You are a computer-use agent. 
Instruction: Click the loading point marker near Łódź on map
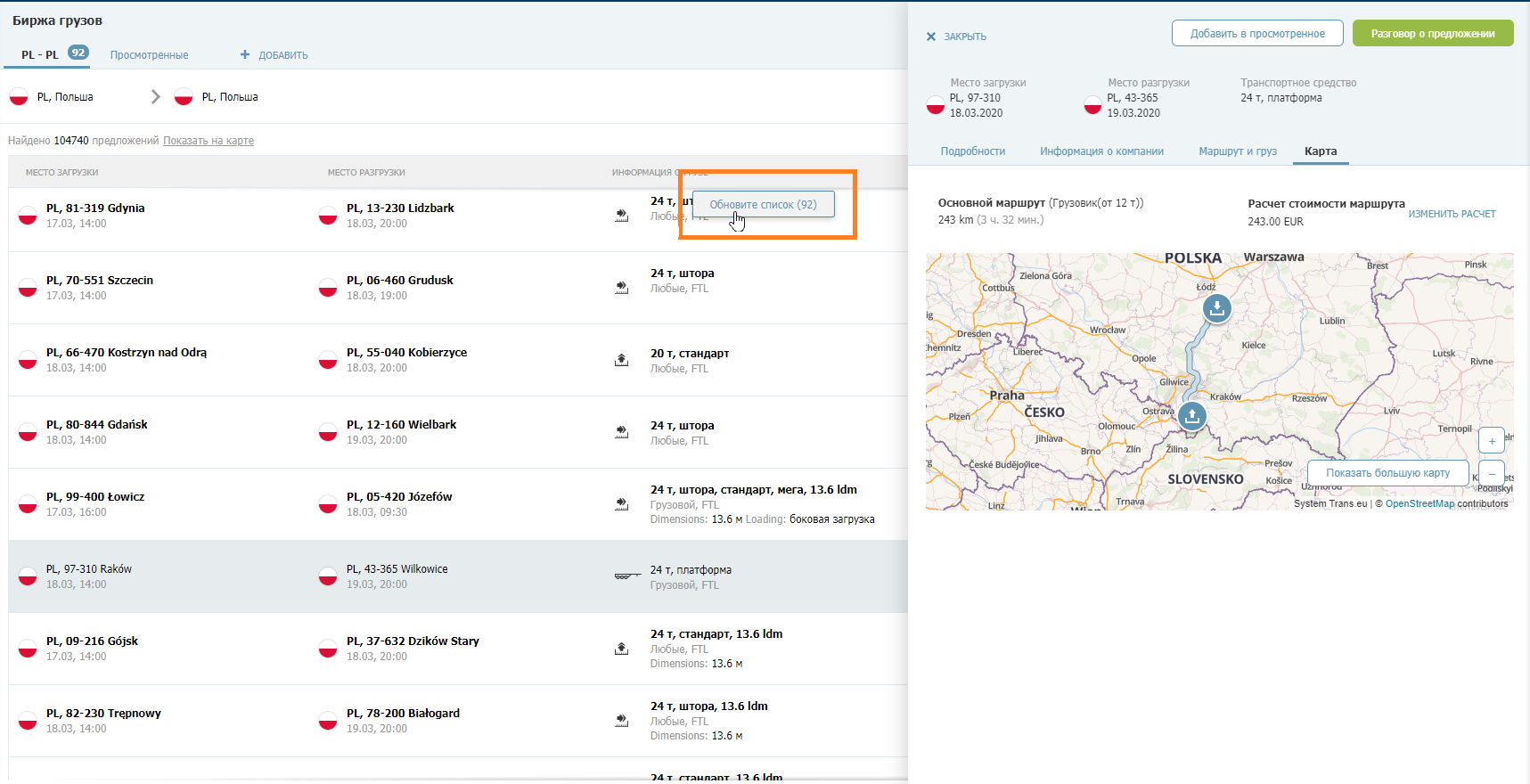coord(1217,308)
